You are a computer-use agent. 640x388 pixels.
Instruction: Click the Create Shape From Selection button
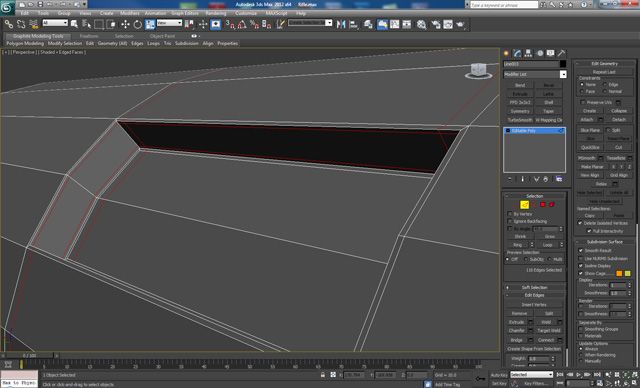point(534,349)
